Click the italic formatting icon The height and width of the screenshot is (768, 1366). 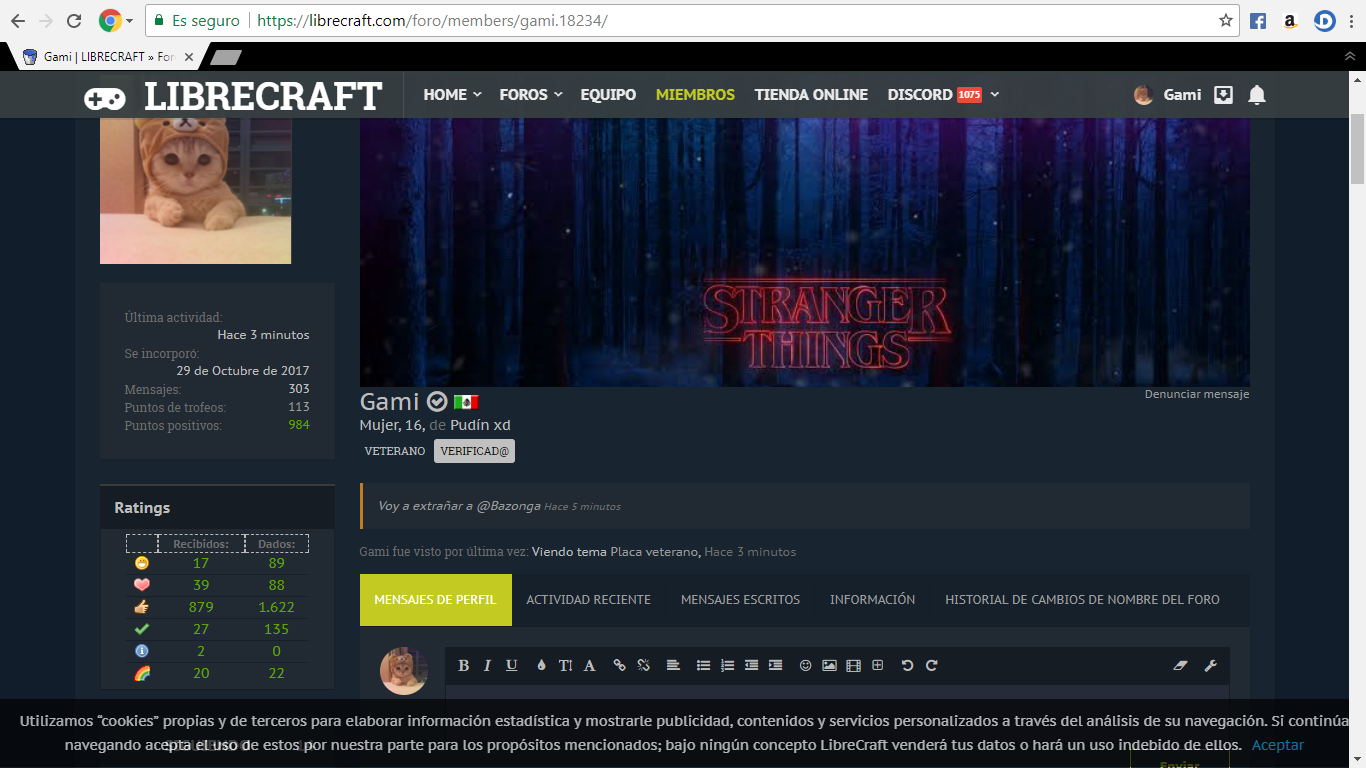tap(488, 666)
